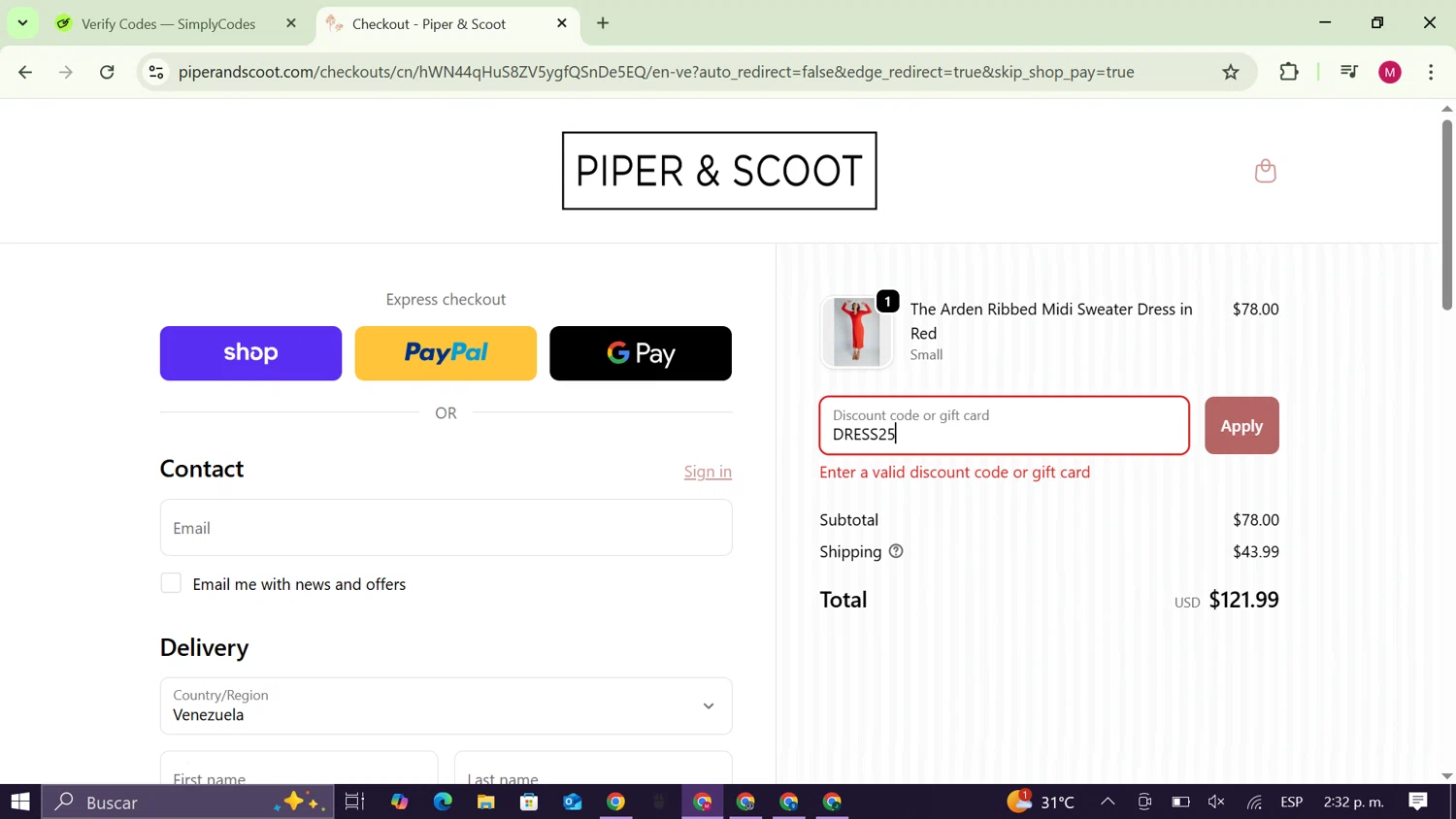Pay with PayPal express button
This screenshot has height=819, width=1456.
446,353
